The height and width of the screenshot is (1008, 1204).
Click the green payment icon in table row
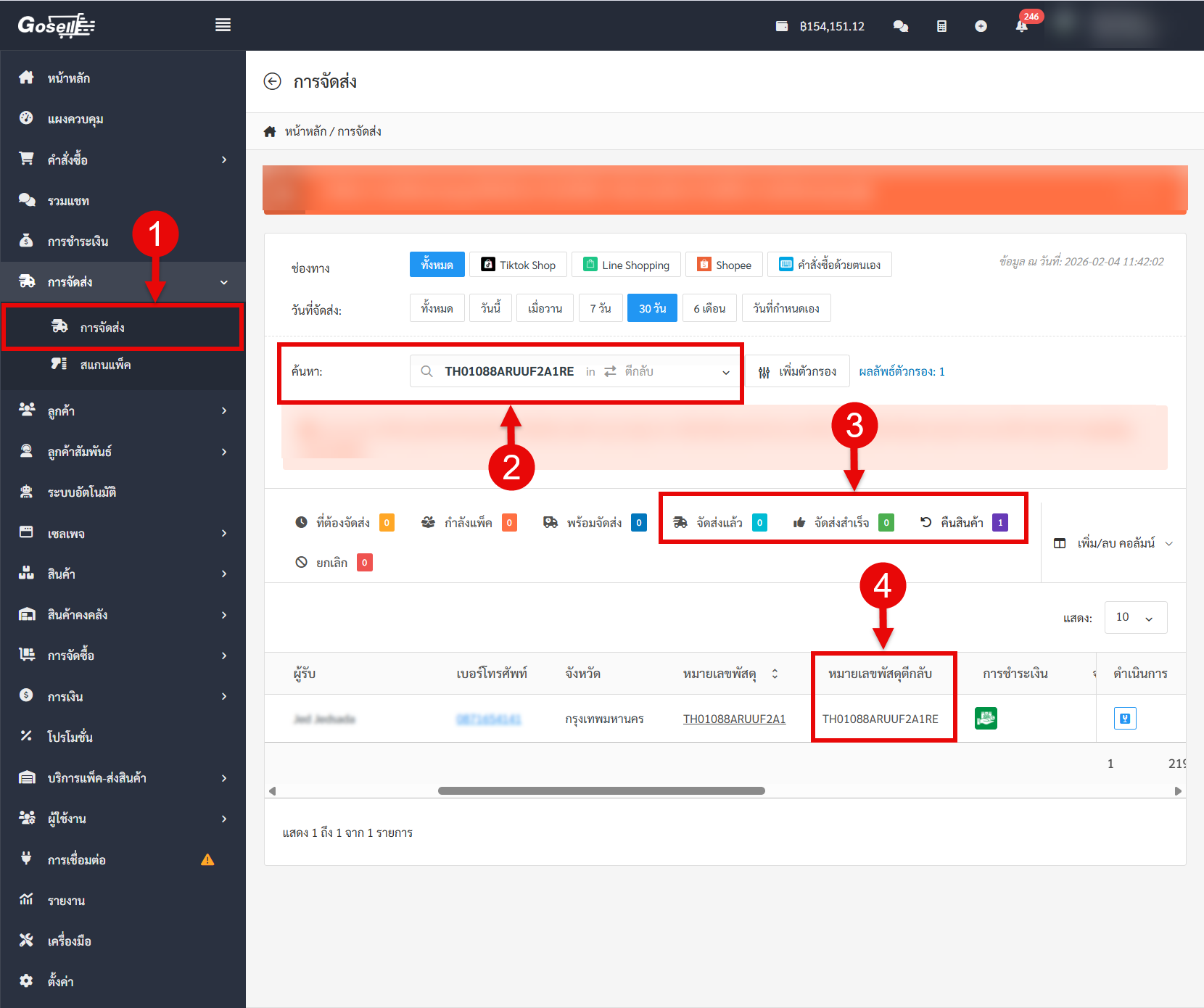tap(986, 718)
